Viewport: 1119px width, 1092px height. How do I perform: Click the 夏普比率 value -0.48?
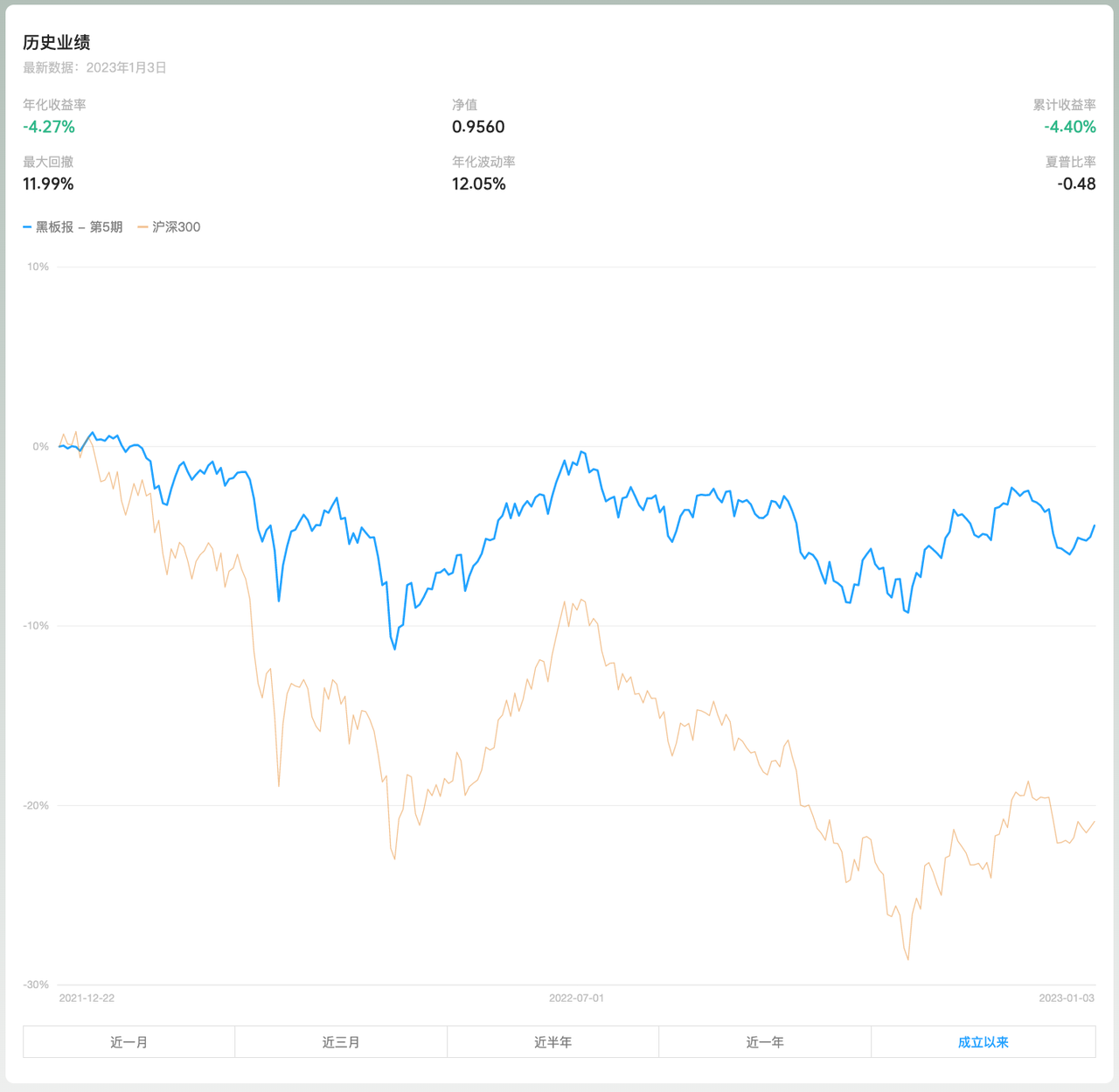pyautogui.click(x=1075, y=184)
